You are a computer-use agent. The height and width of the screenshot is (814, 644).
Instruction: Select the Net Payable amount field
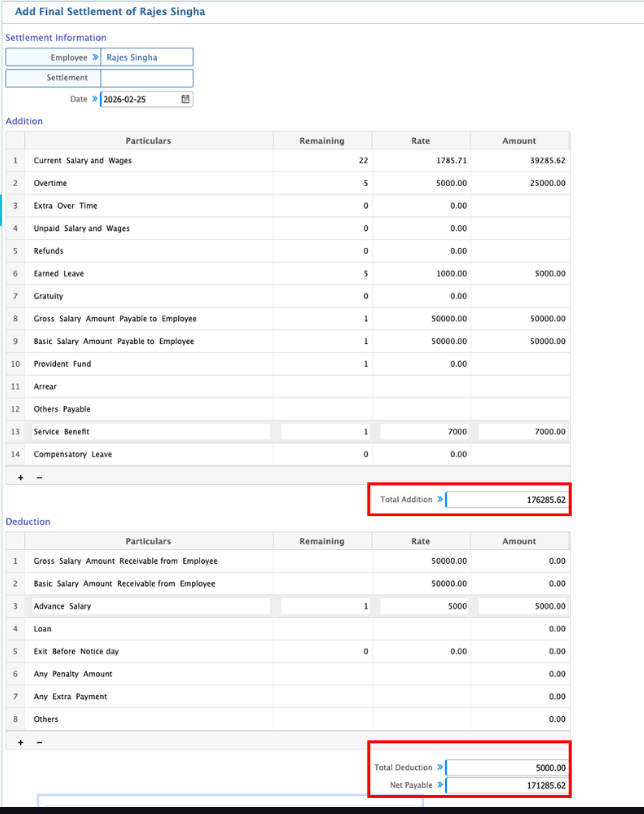coord(508,785)
